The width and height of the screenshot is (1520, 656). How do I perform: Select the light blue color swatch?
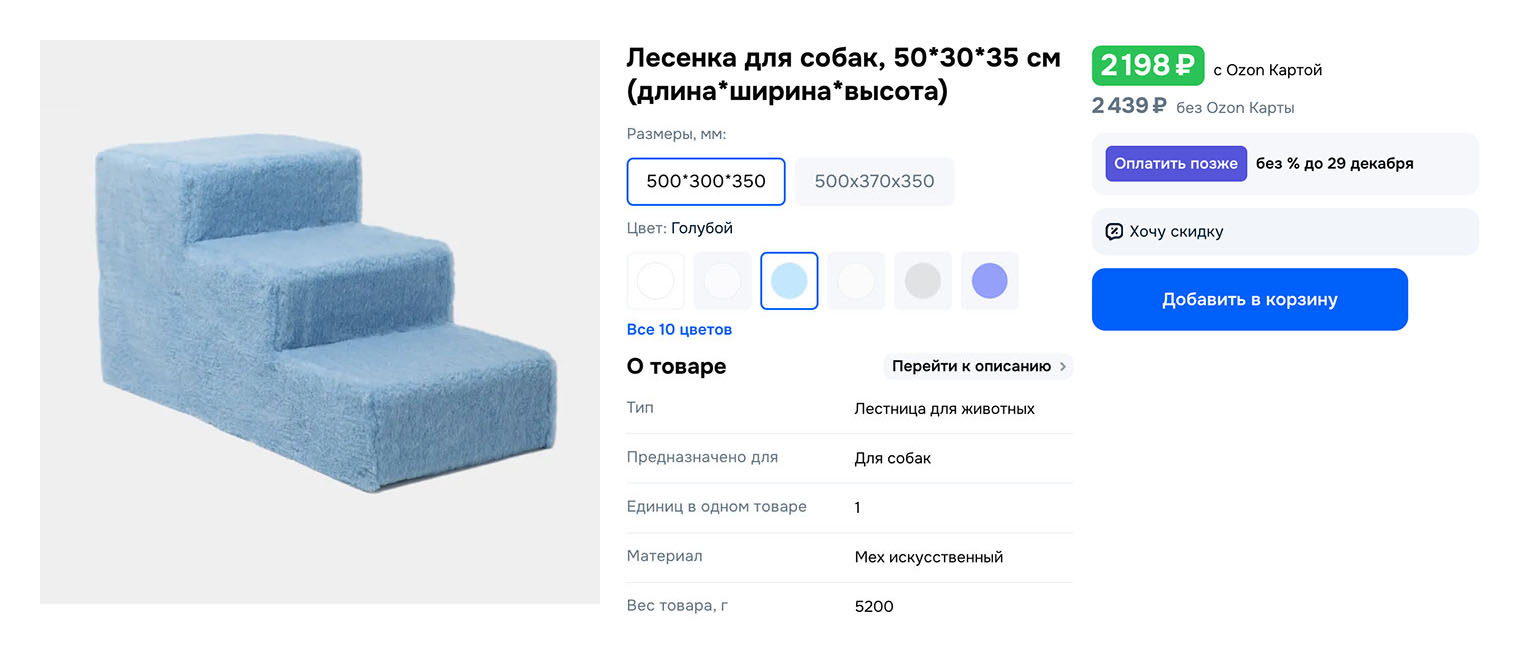(789, 281)
